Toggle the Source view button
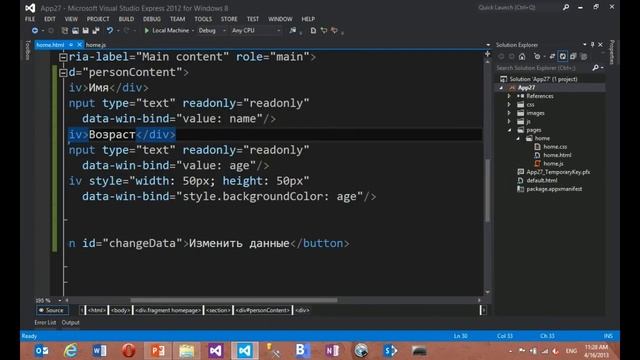Viewport: 640px width, 360px height. click(52, 310)
